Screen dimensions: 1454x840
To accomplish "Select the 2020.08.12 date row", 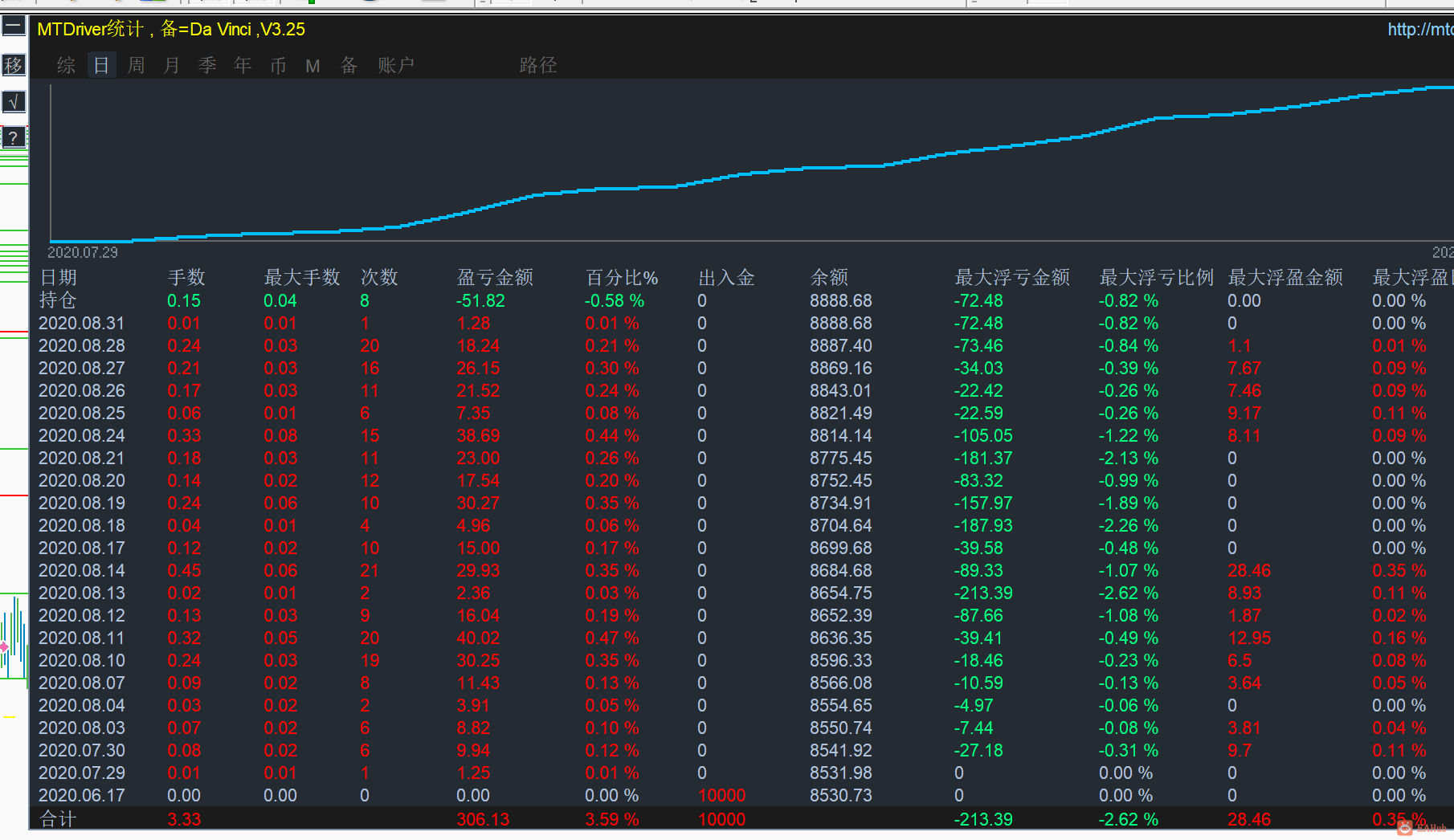I will click(x=82, y=615).
